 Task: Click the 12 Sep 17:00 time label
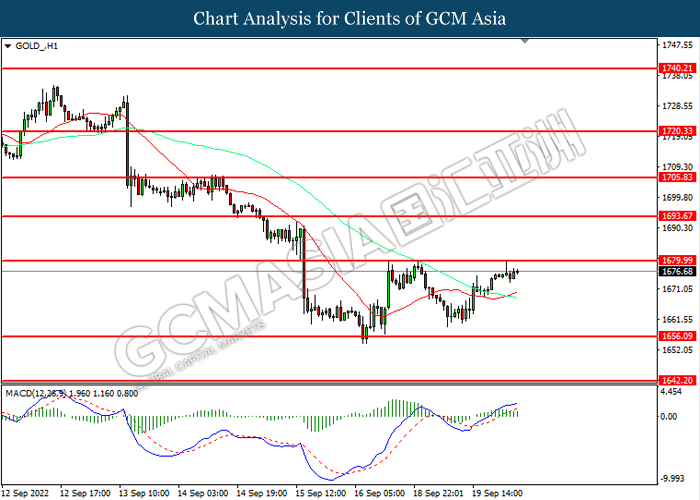coord(85,493)
